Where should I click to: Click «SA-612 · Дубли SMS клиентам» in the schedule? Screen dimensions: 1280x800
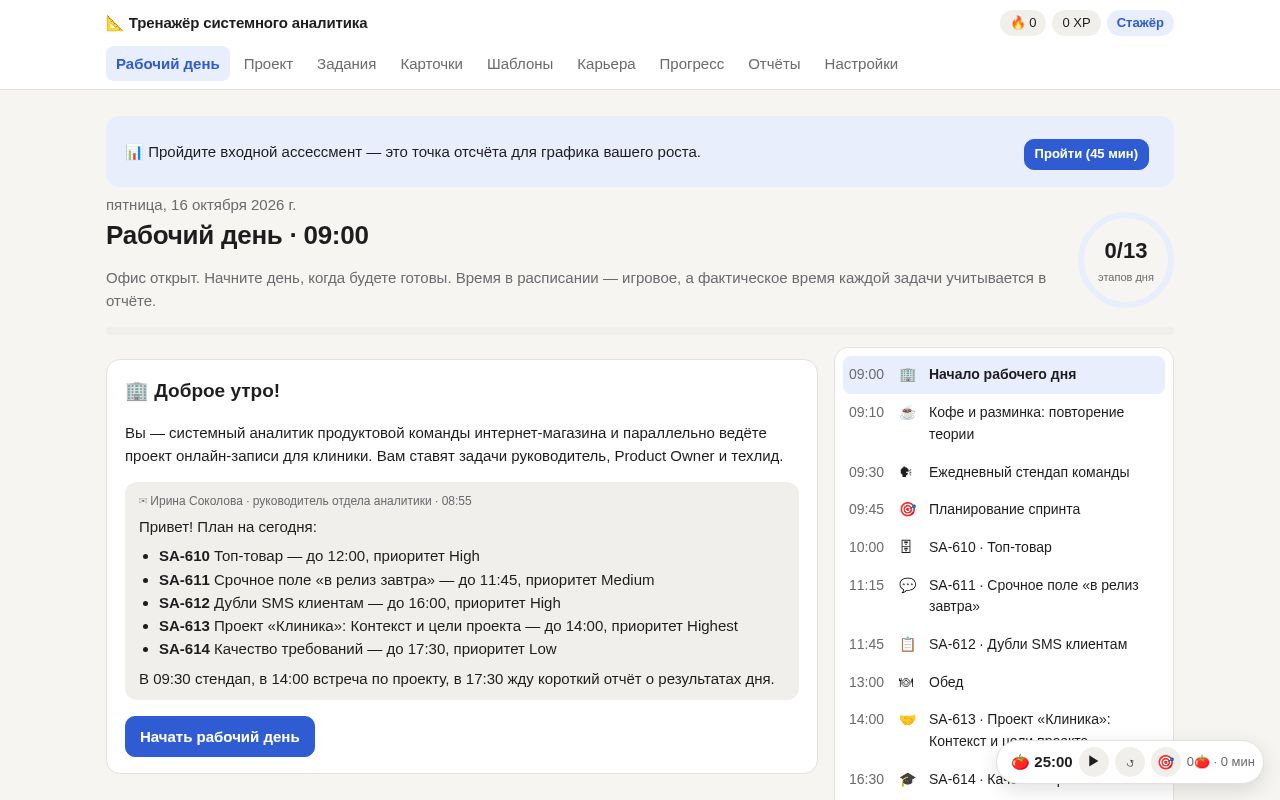[1004, 644]
